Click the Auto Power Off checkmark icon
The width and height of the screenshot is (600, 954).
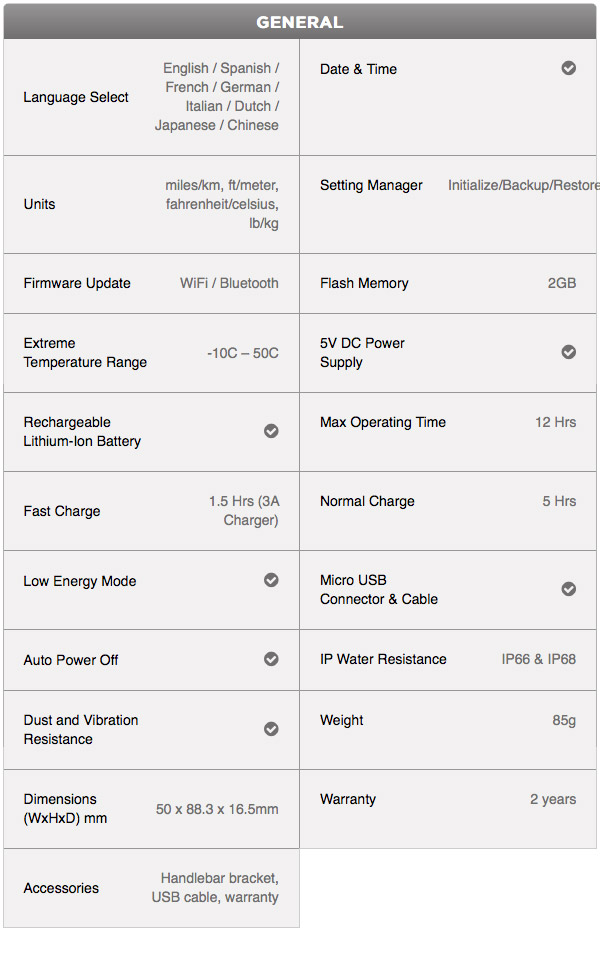(271, 659)
